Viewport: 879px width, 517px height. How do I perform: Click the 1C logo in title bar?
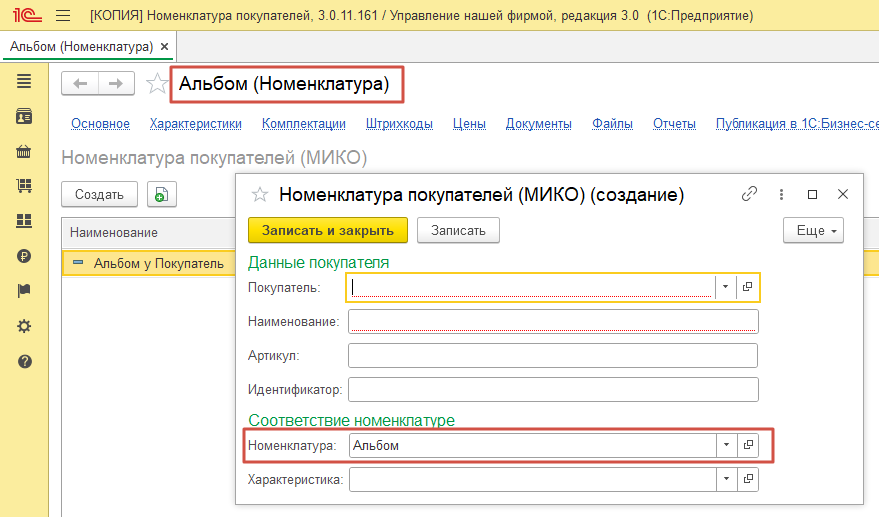tap(27, 15)
